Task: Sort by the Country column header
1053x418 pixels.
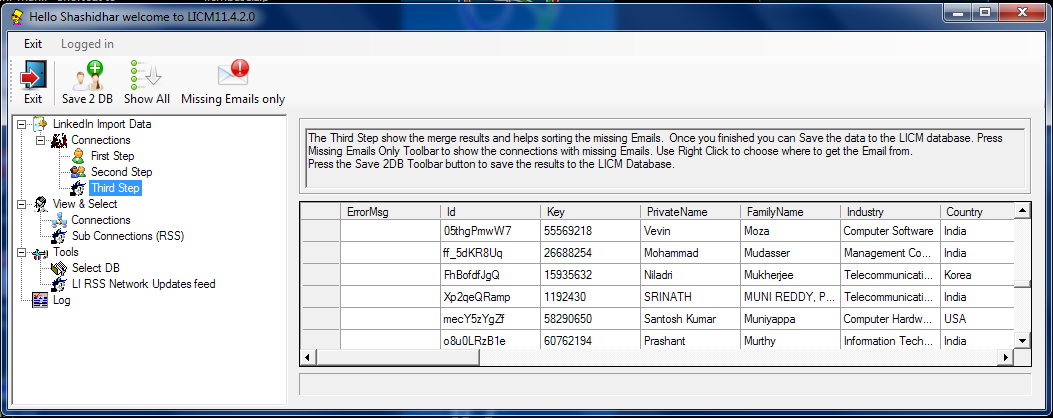Action: pyautogui.click(x=977, y=212)
